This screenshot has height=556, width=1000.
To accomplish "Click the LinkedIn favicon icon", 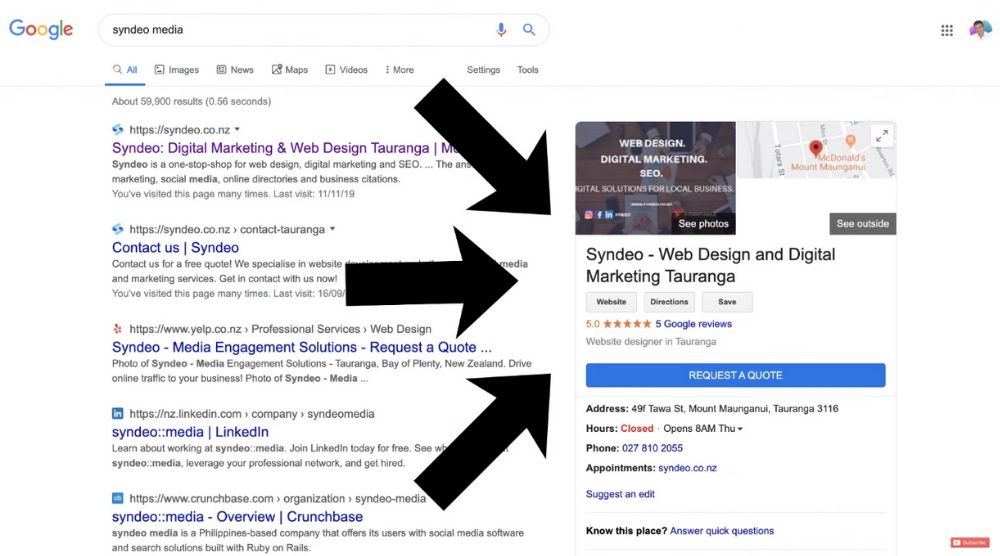I will coord(117,414).
